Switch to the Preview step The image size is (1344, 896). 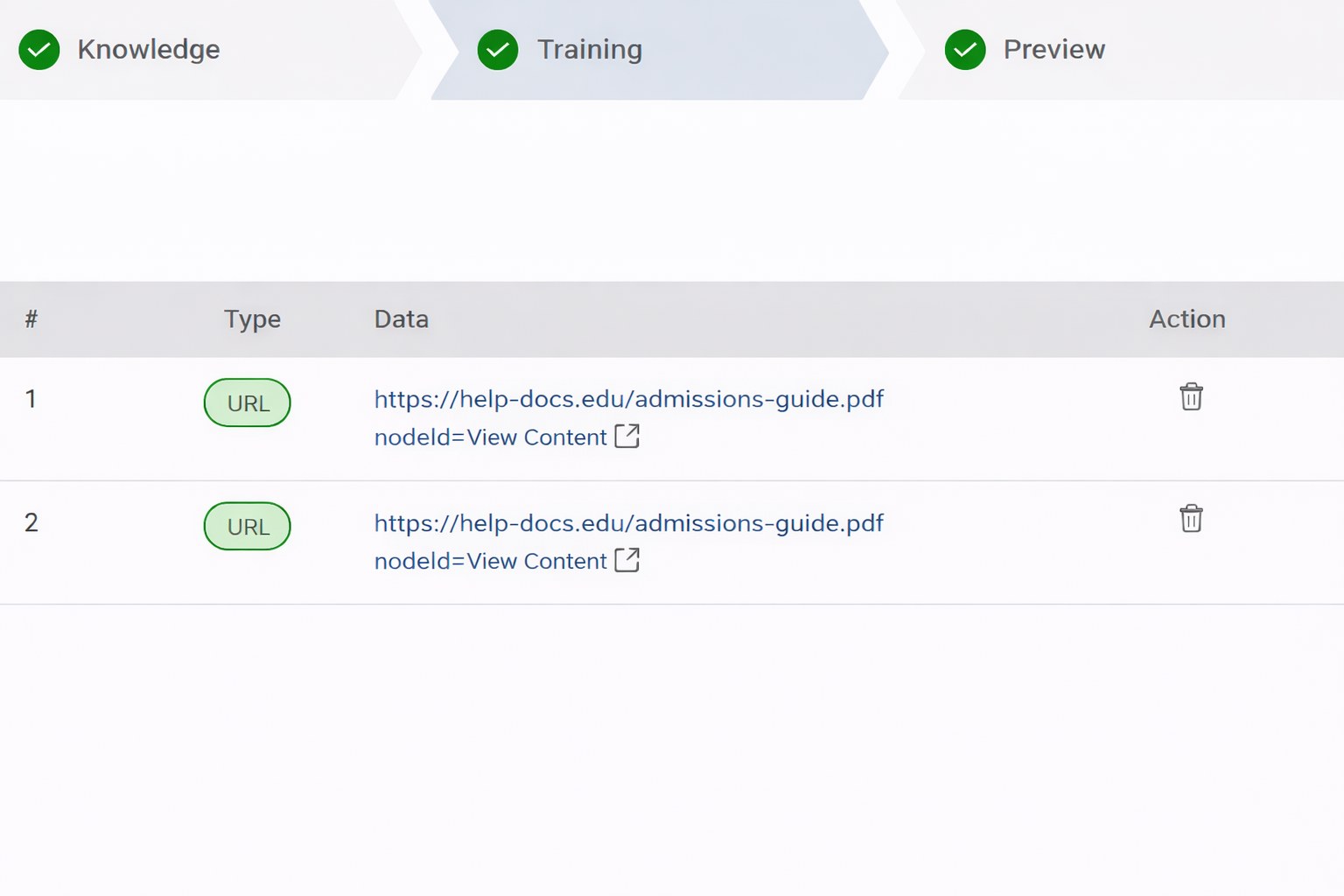click(1054, 50)
